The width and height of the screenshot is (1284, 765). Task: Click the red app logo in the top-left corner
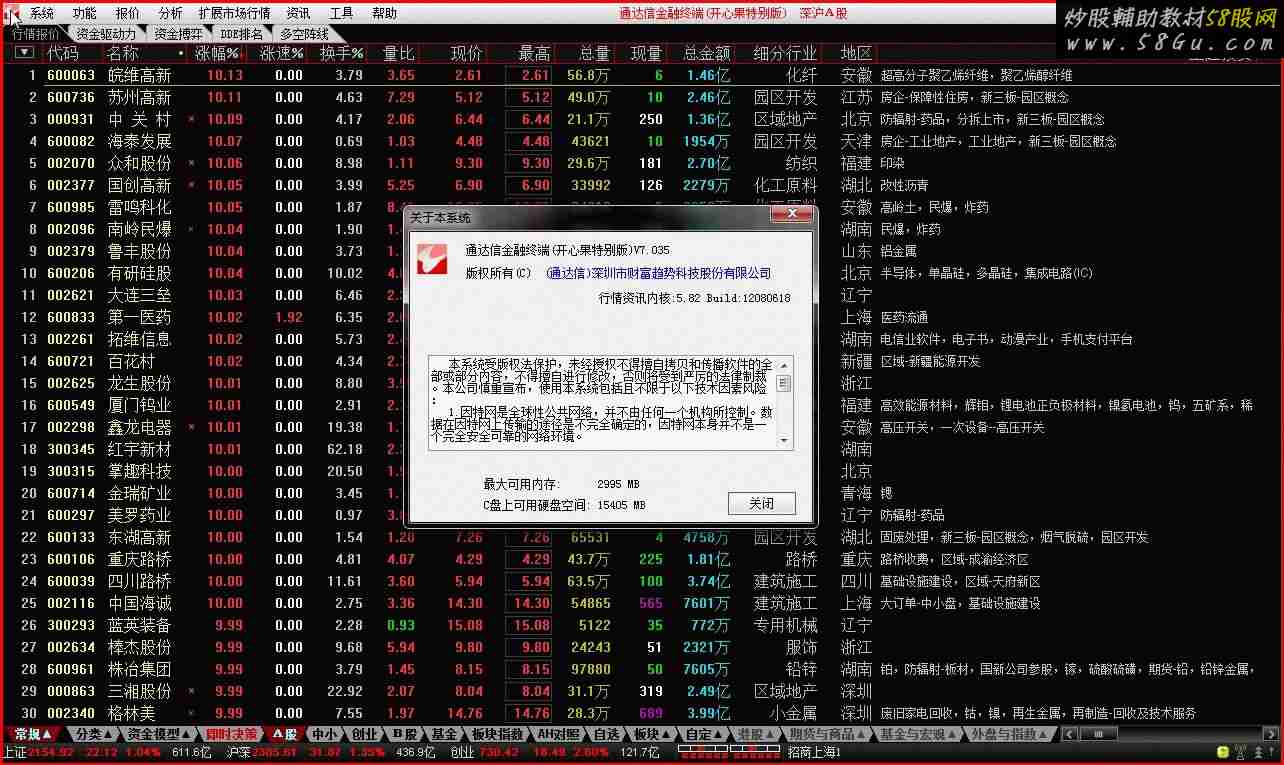tap(12, 13)
